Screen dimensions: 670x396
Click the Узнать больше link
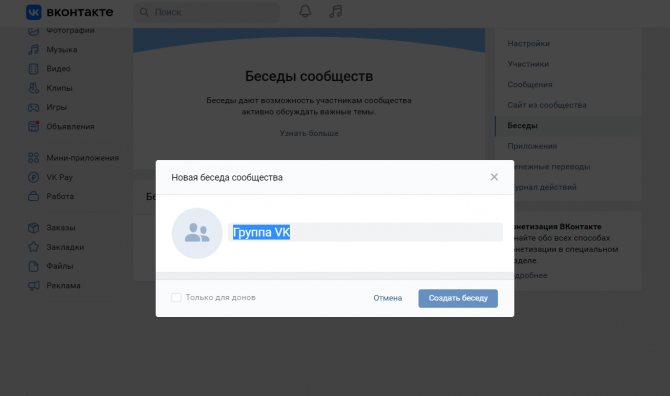[309, 133]
